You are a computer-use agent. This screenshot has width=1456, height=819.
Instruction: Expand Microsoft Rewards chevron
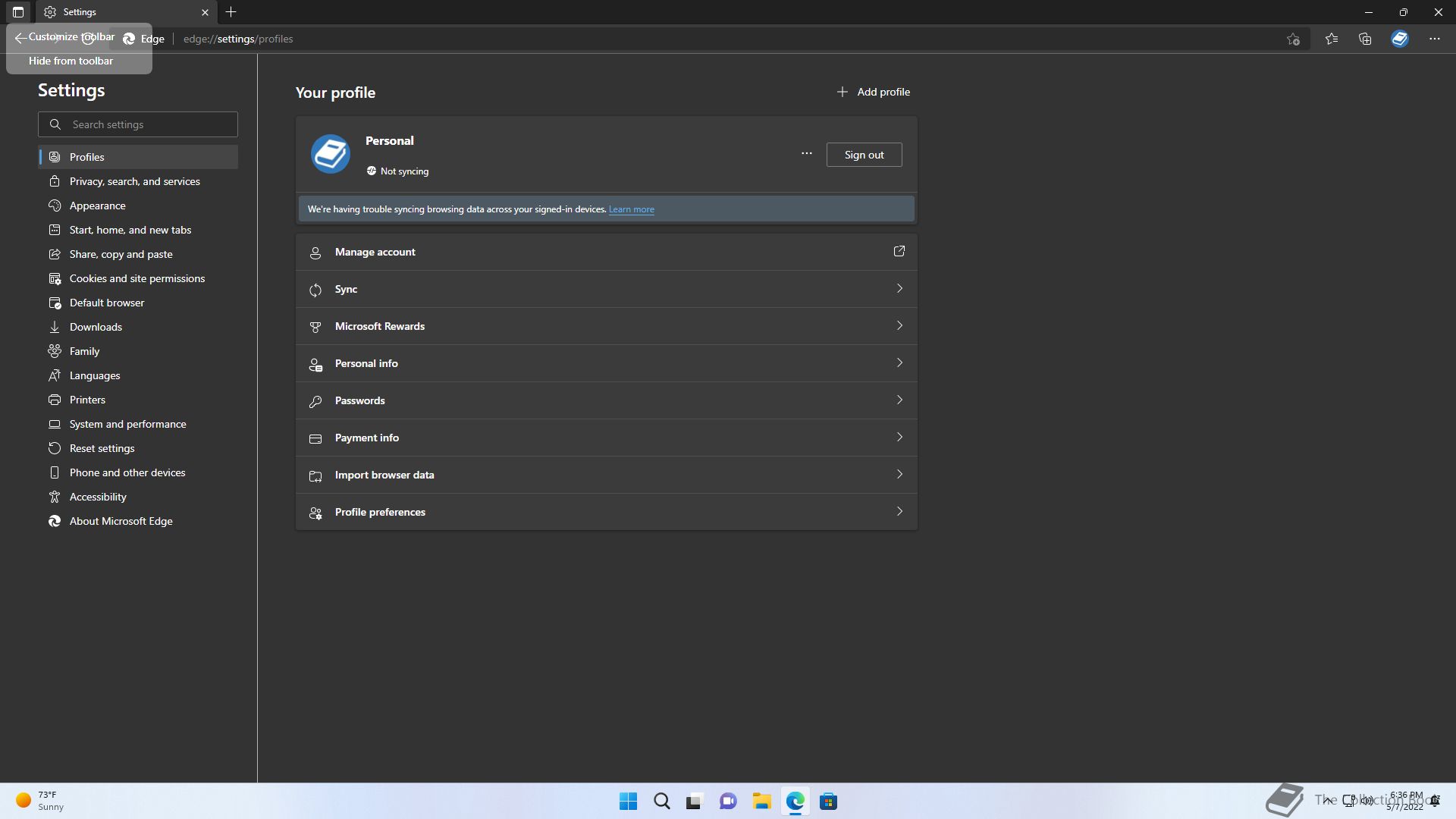point(899,325)
